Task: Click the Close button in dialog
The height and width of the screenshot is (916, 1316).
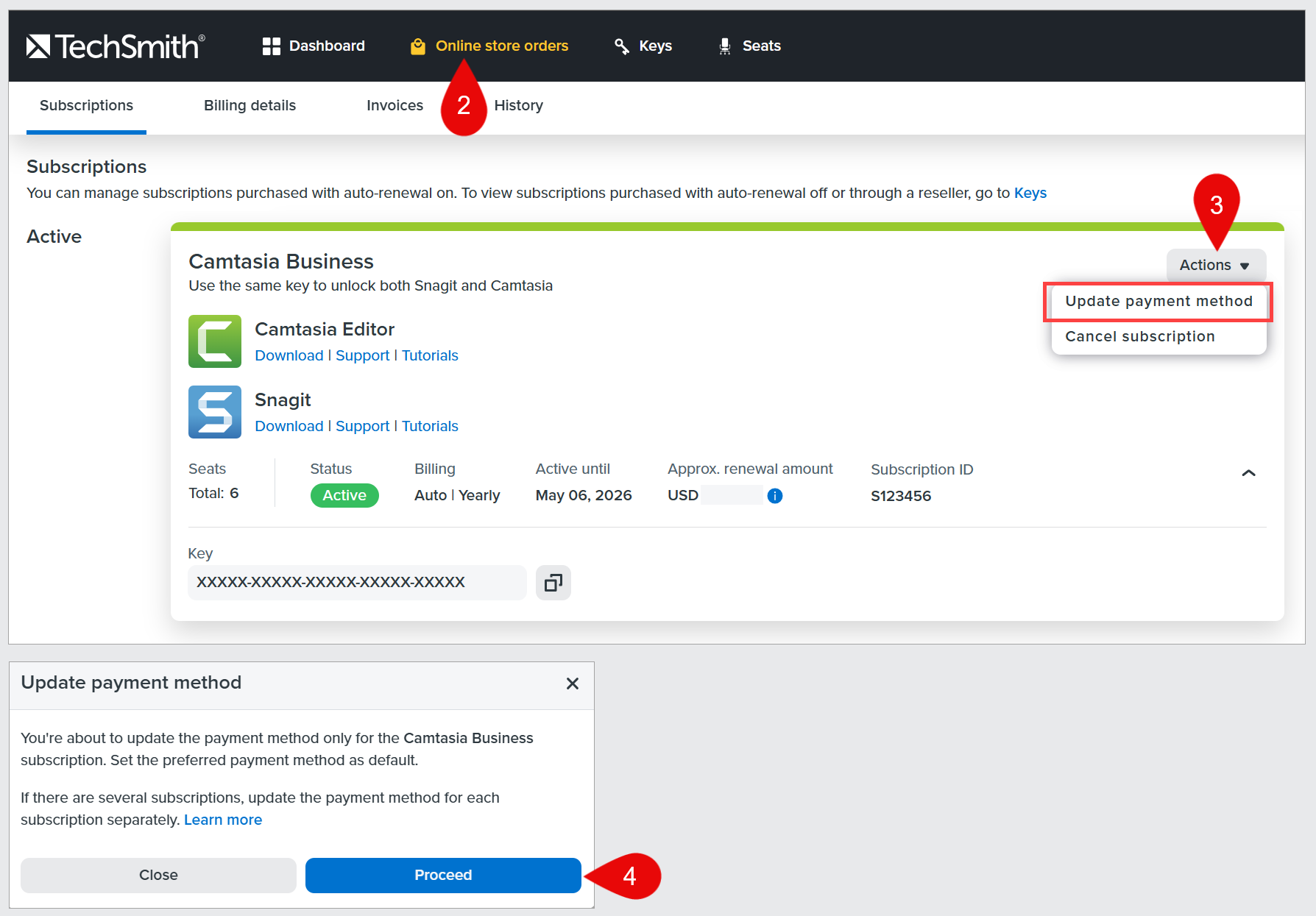Action: 158,876
